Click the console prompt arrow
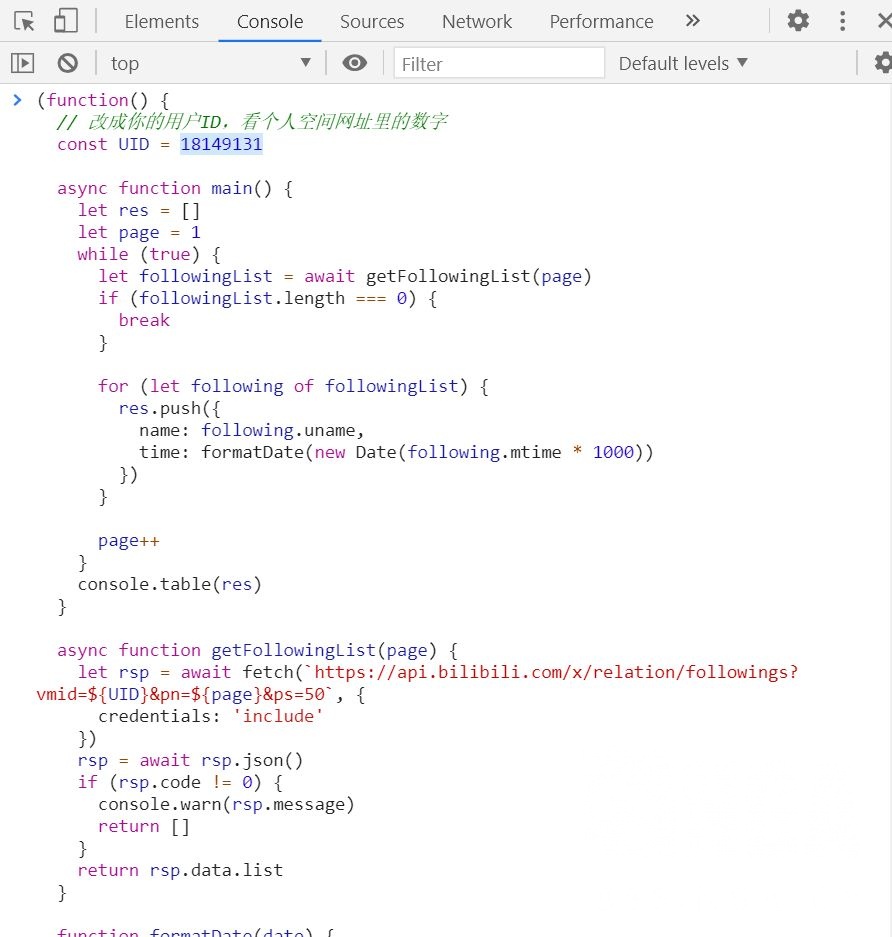This screenshot has height=937, width=892. (17, 100)
